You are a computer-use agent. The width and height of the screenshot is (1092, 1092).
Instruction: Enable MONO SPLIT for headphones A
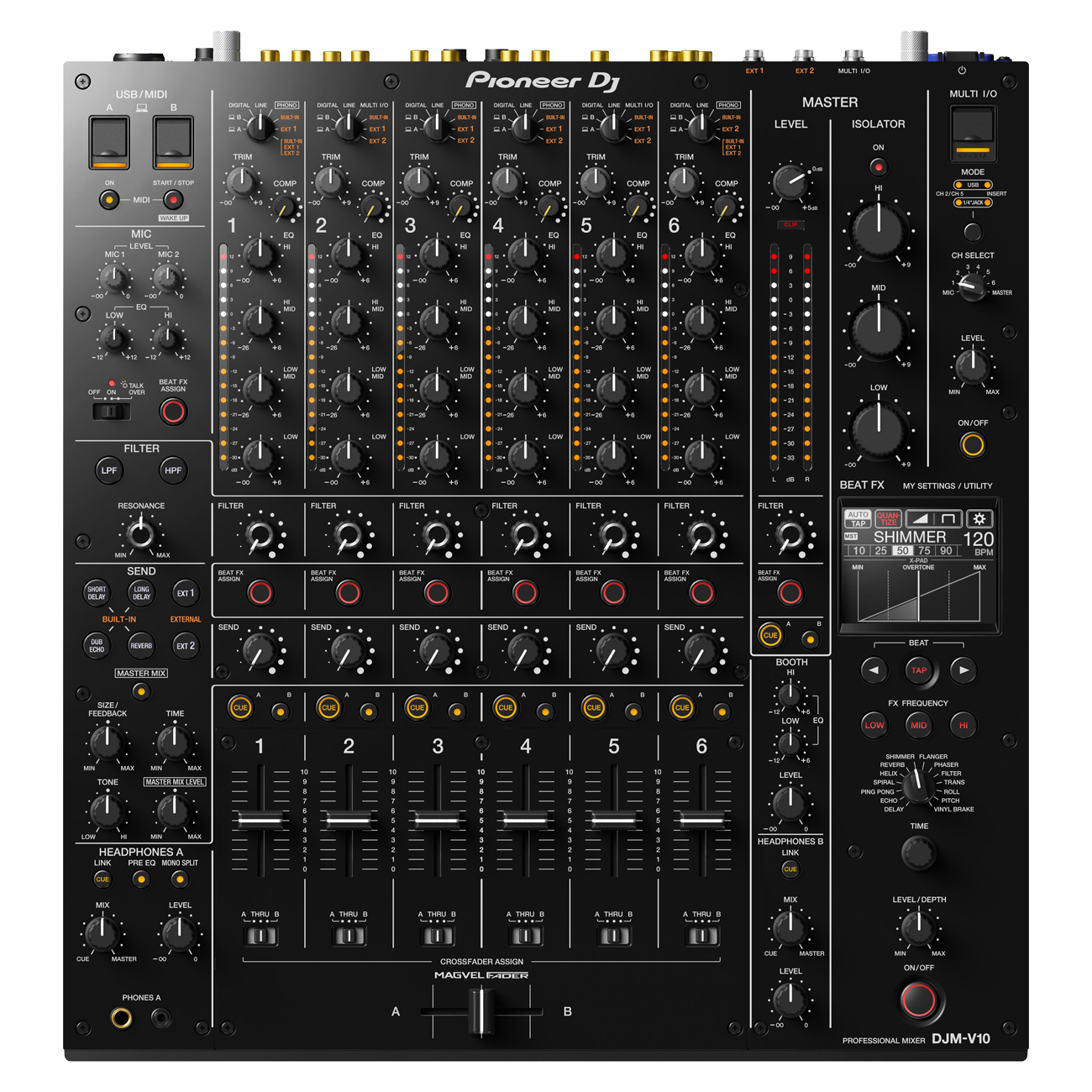pyautogui.click(x=179, y=879)
